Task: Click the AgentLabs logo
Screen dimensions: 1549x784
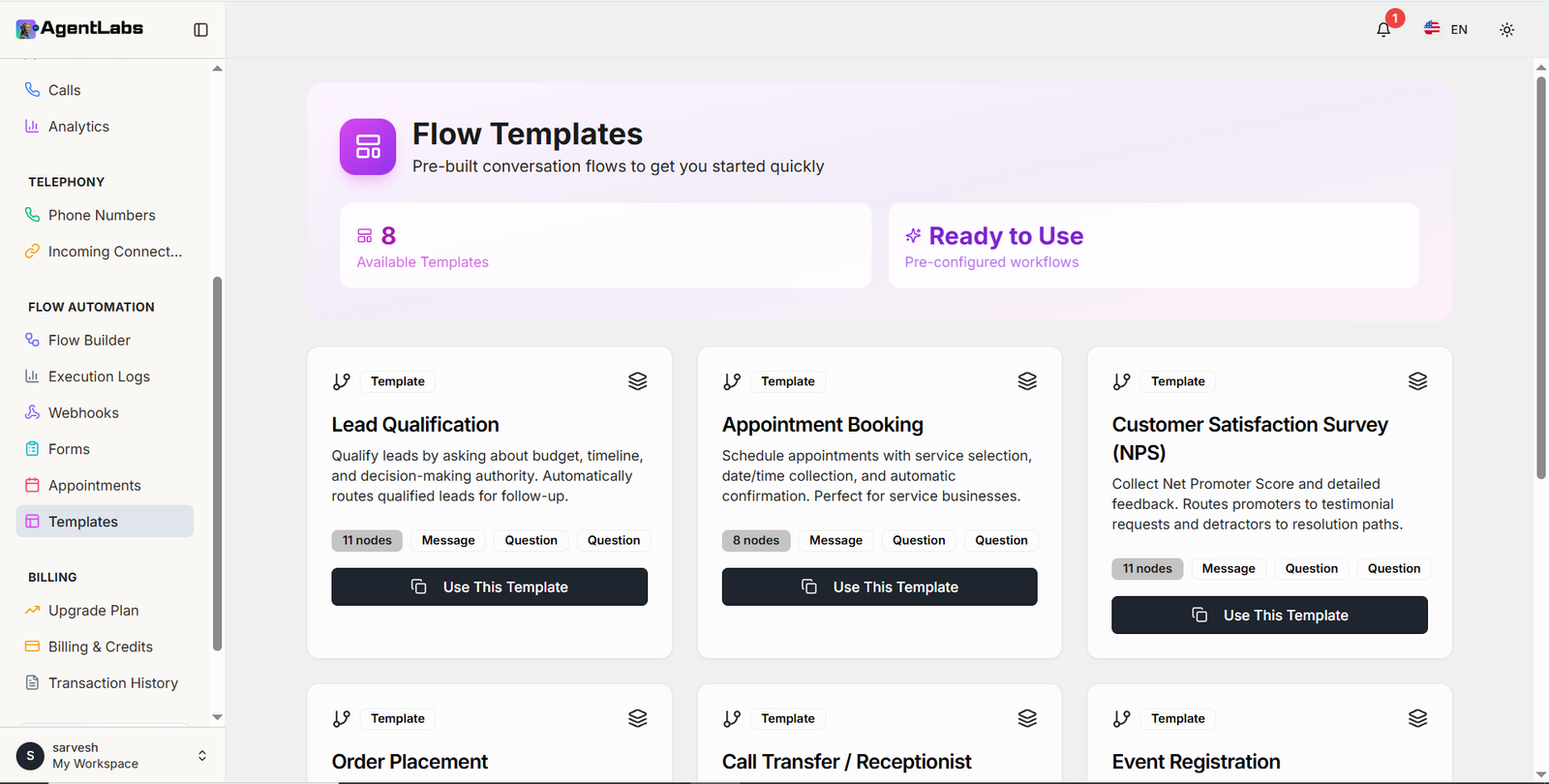Action: tap(79, 29)
